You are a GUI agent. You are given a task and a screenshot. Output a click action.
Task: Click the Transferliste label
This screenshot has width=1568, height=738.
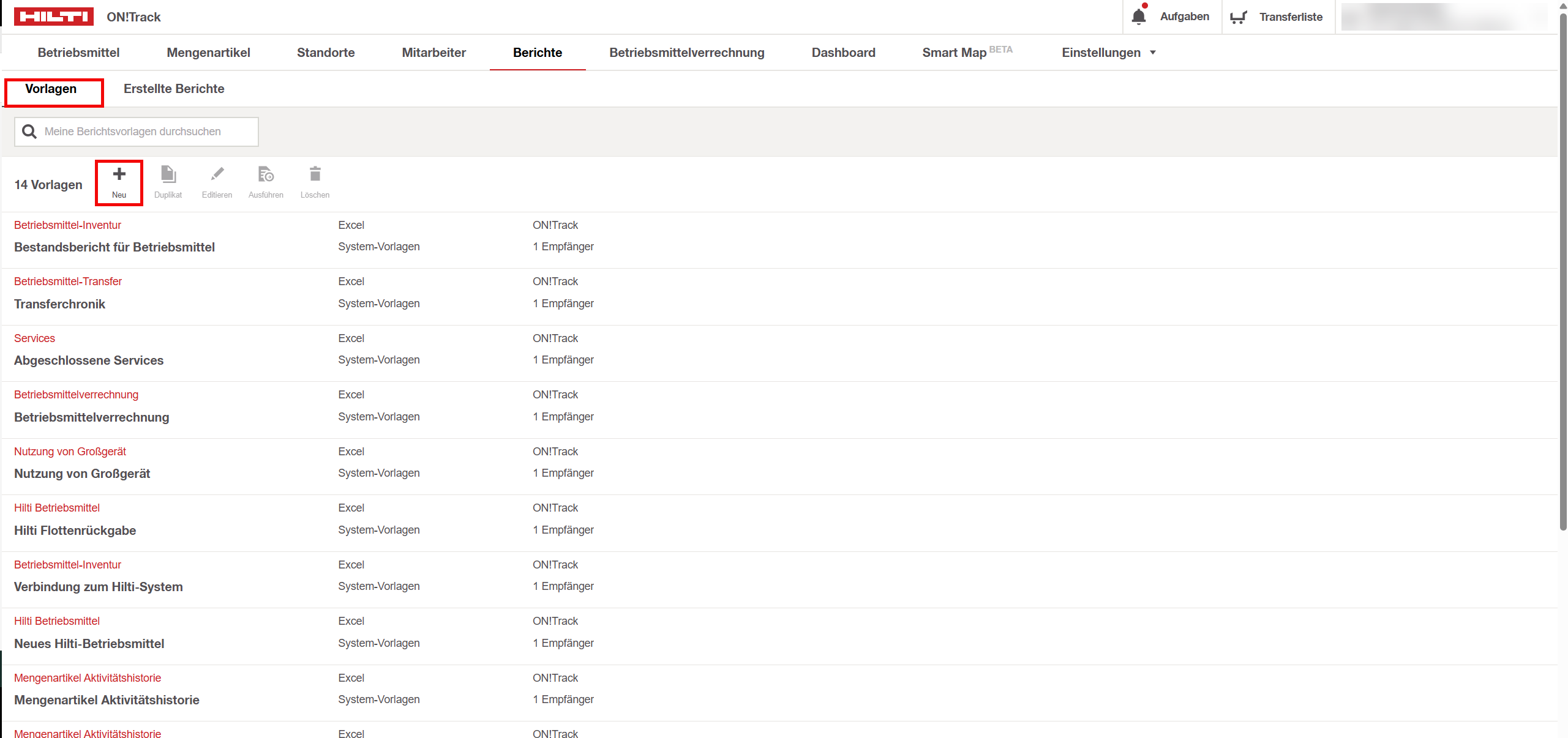[1291, 17]
